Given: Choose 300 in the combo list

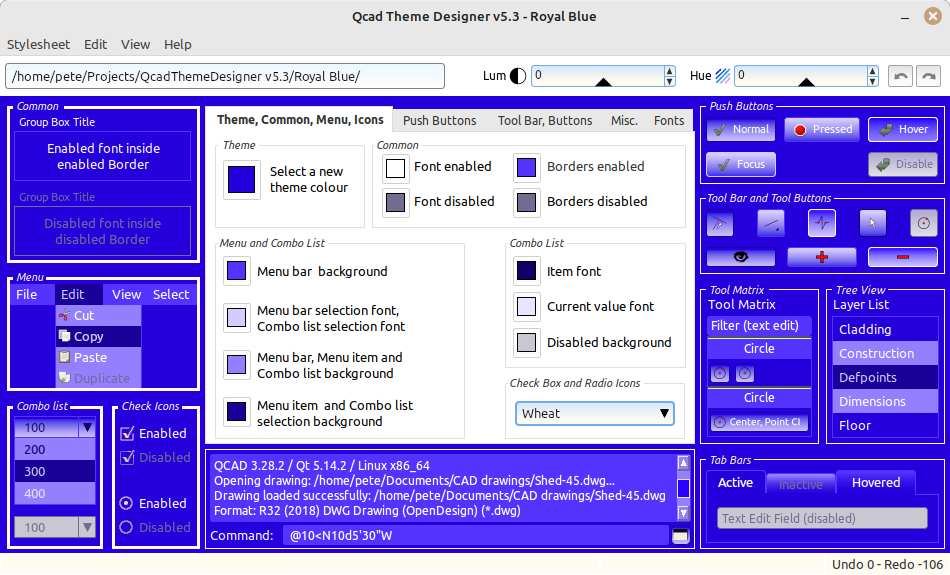Looking at the screenshot, I should tap(55, 471).
